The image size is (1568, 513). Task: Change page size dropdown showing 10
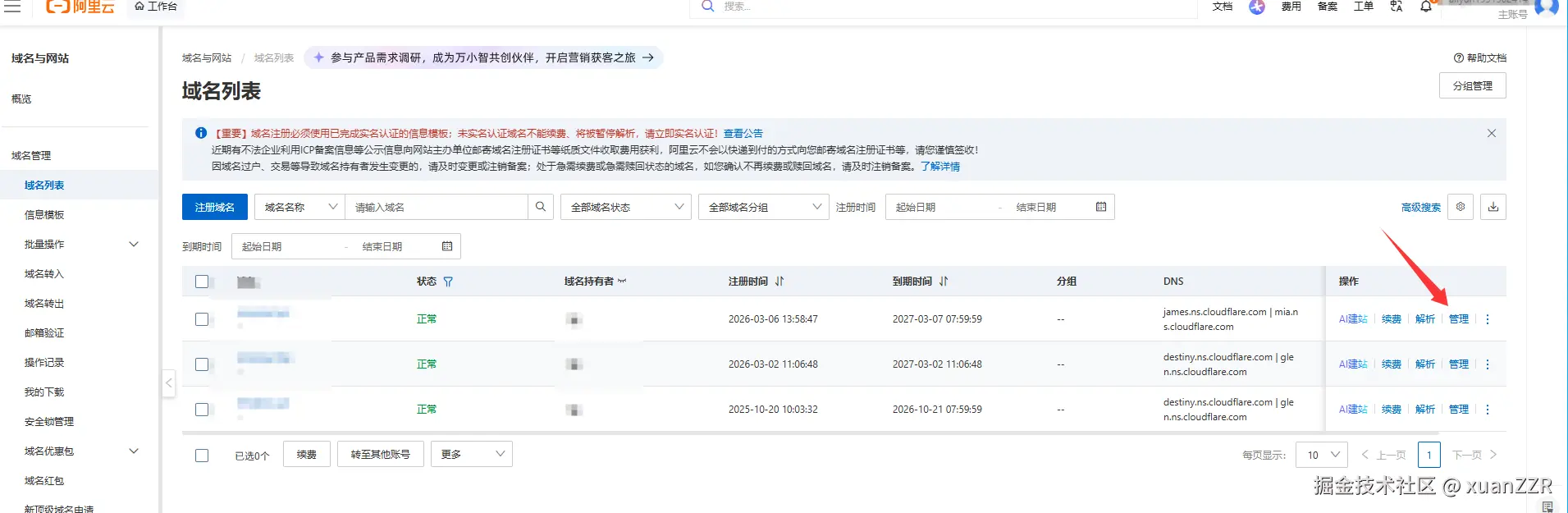(1322, 455)
